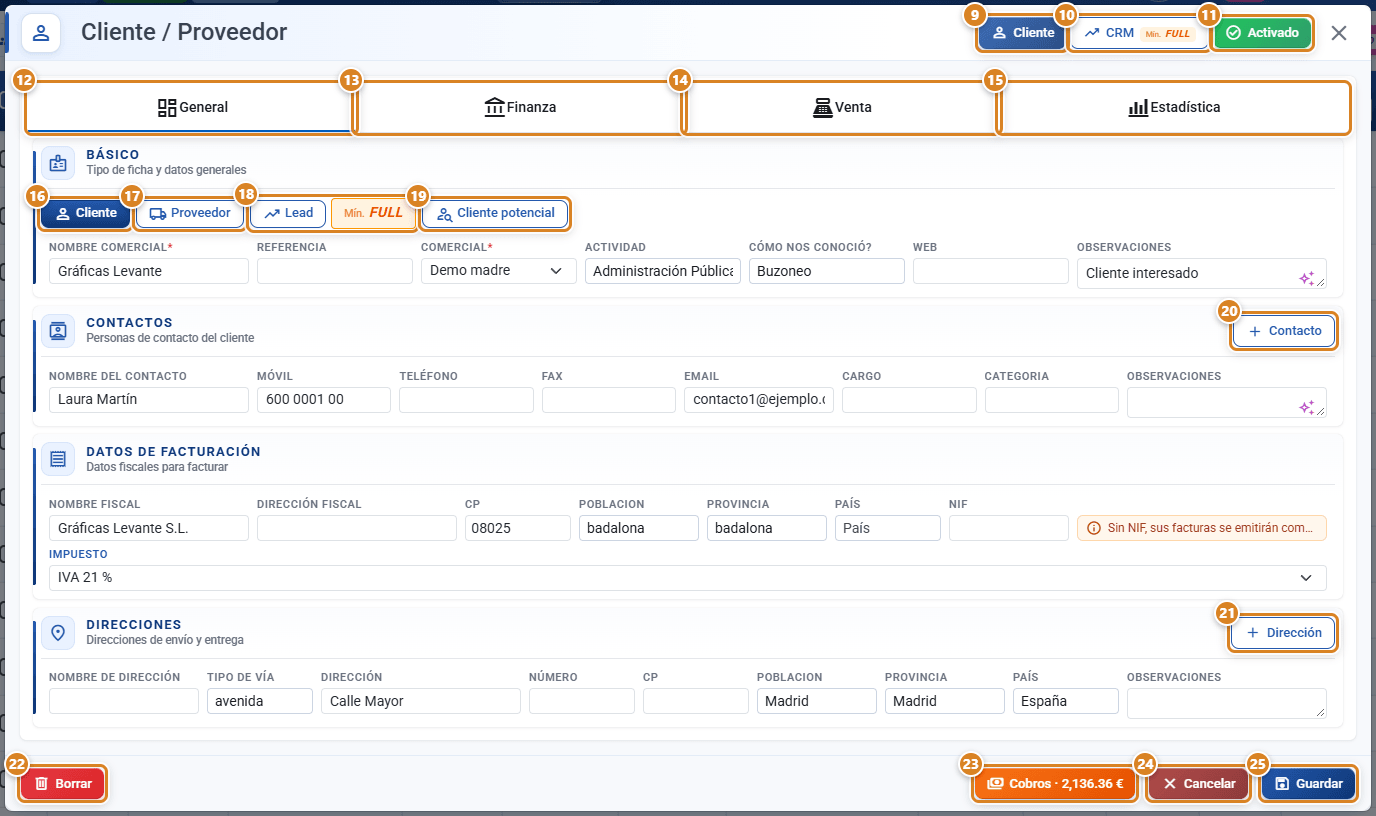Click the DIRECCIONES location pin icon
Viewport: 1376px width, 816px height.
58,632
